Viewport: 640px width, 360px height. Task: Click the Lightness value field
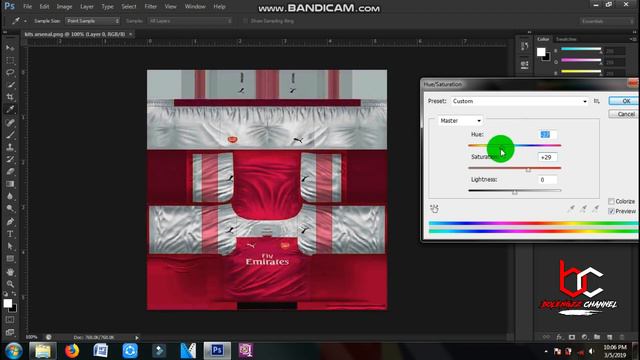(547, 180)
